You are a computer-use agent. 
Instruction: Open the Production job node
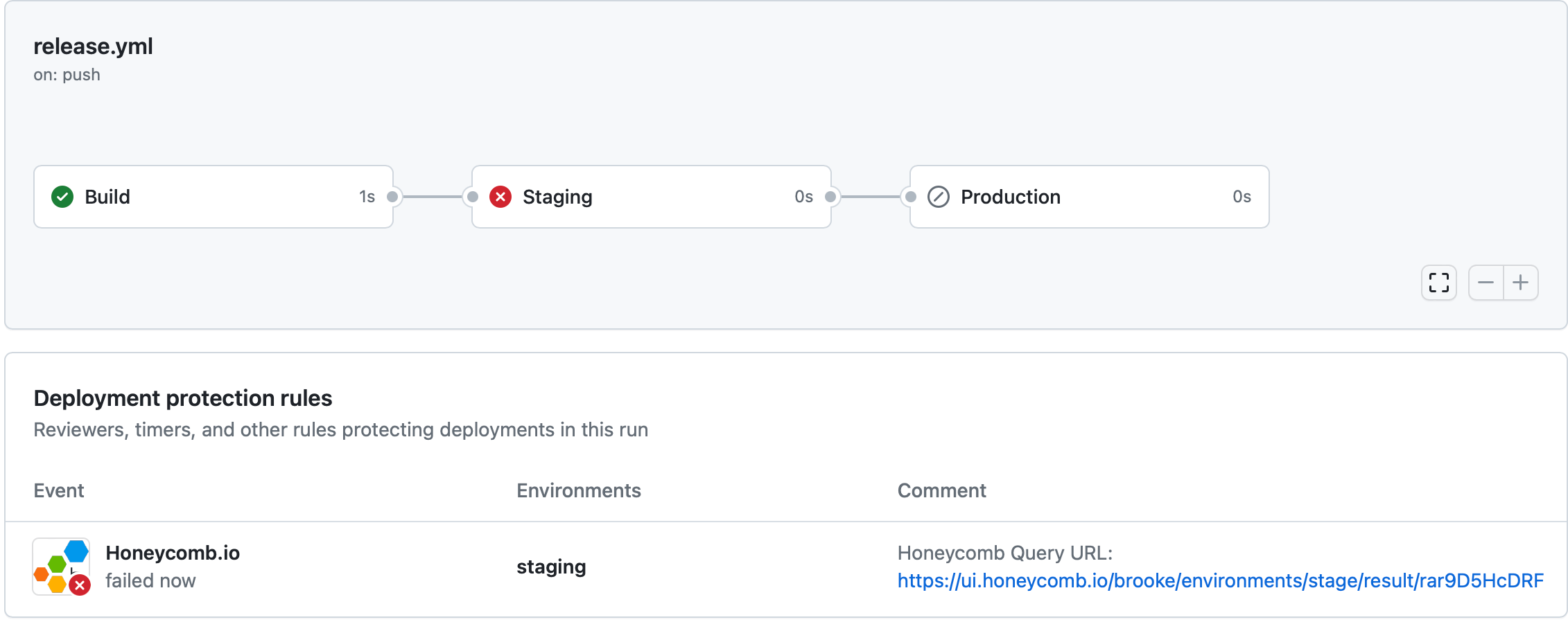pos(1090,197)
